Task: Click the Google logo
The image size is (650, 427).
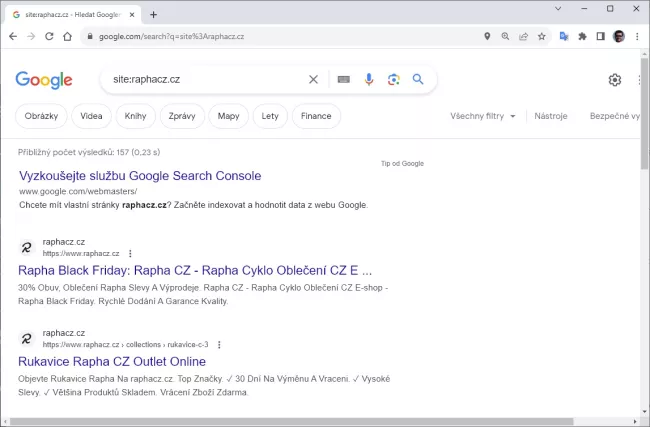Action: point(44,80)
